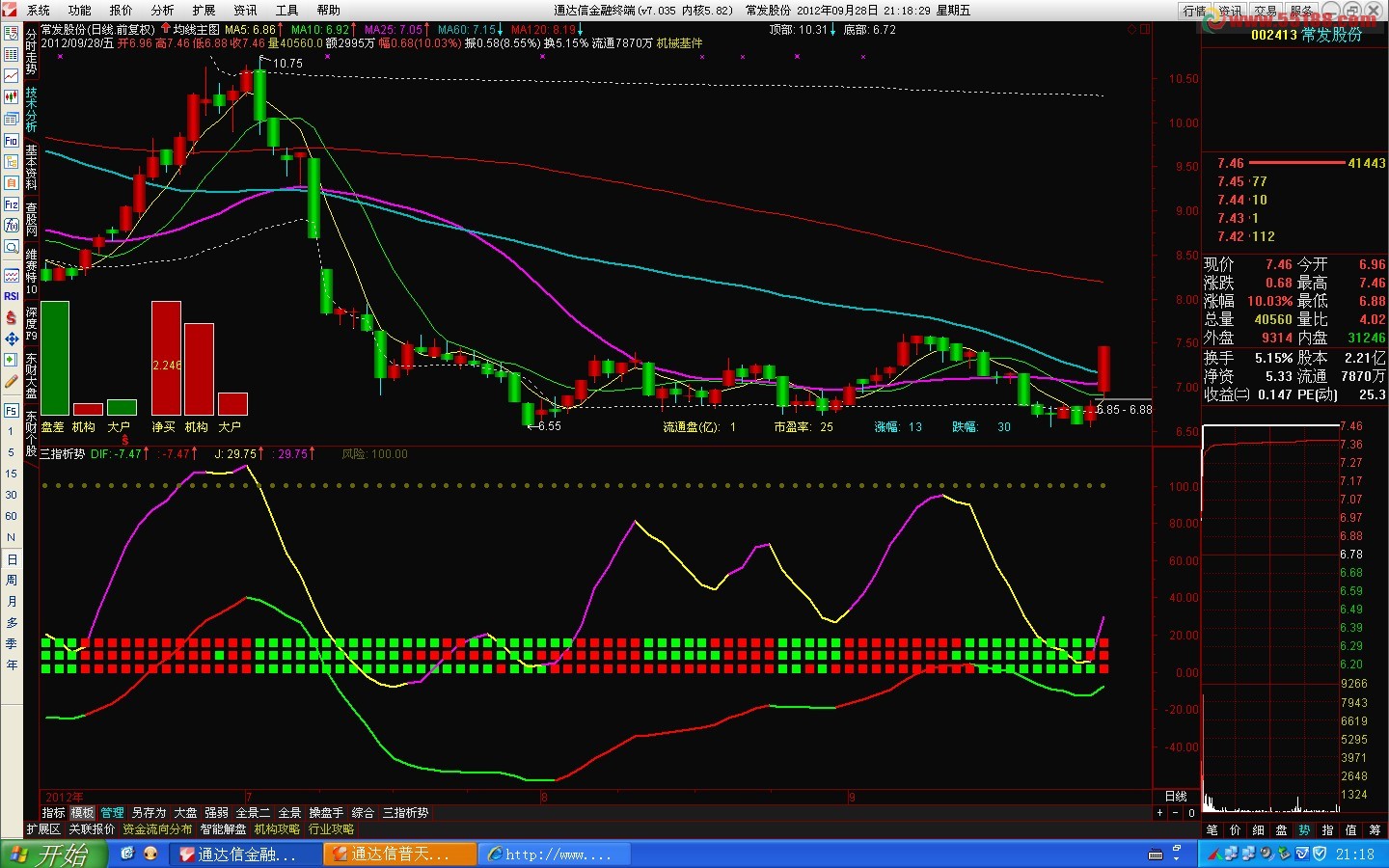The image size is (1389, 868).
Task: Open the F10 company info icon
Action: click(12, 140)
